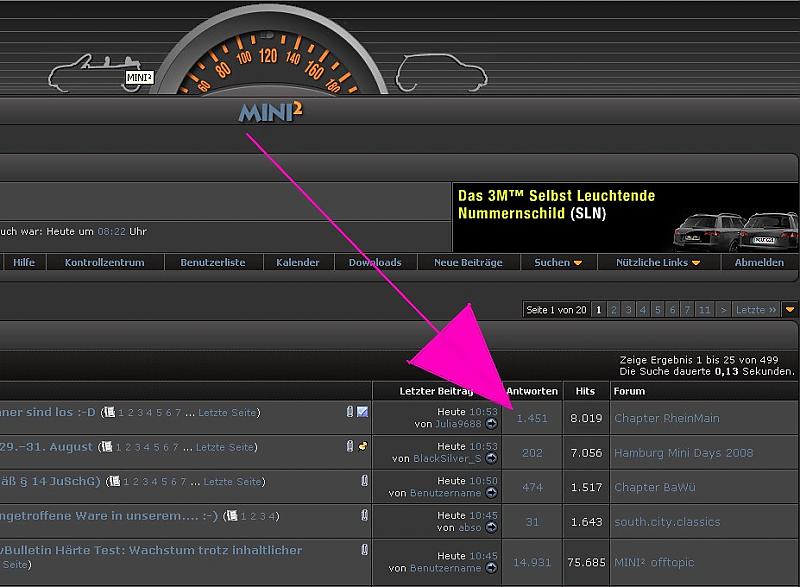Sort results by Antworten column header
The image size is (800, 587).
[x=532, y=391]
